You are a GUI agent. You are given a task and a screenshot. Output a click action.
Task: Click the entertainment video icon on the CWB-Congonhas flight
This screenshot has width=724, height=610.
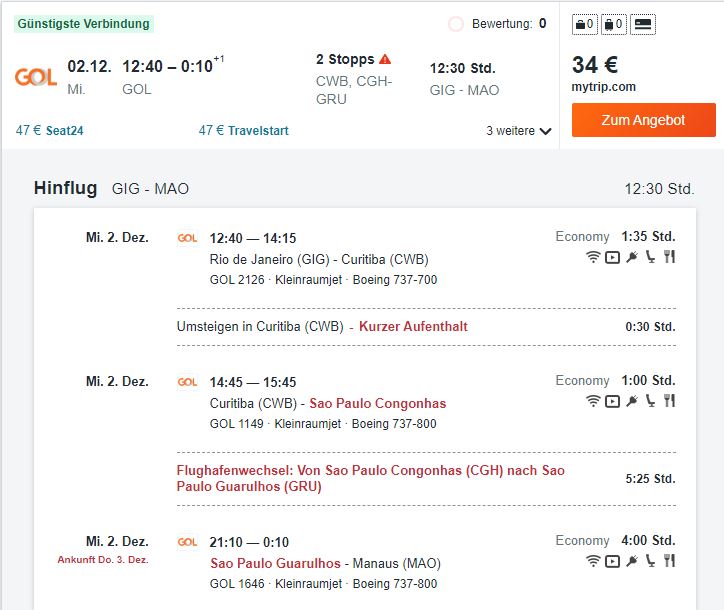click(x=612, y=401)
